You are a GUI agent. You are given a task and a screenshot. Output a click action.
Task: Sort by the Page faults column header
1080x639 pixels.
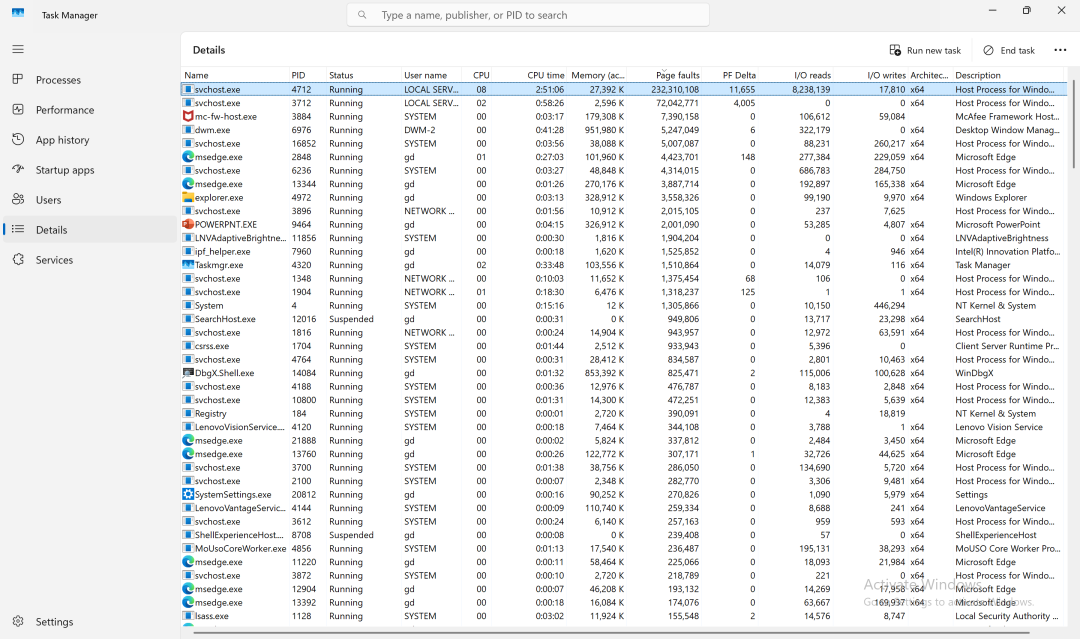click(x=667, y=75)
